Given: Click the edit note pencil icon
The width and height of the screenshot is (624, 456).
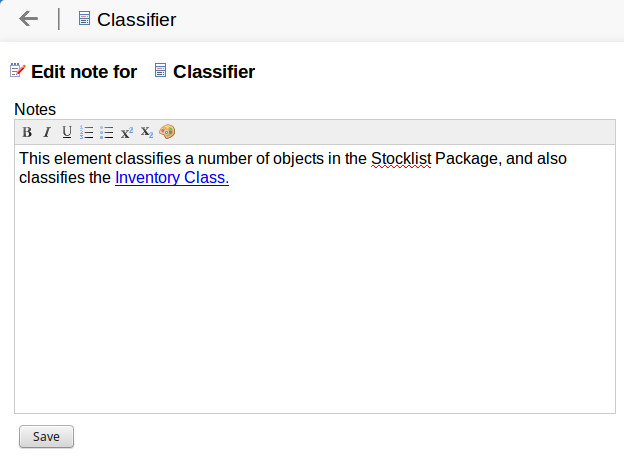Looking at the screenshot, I should tap(18, 71).
